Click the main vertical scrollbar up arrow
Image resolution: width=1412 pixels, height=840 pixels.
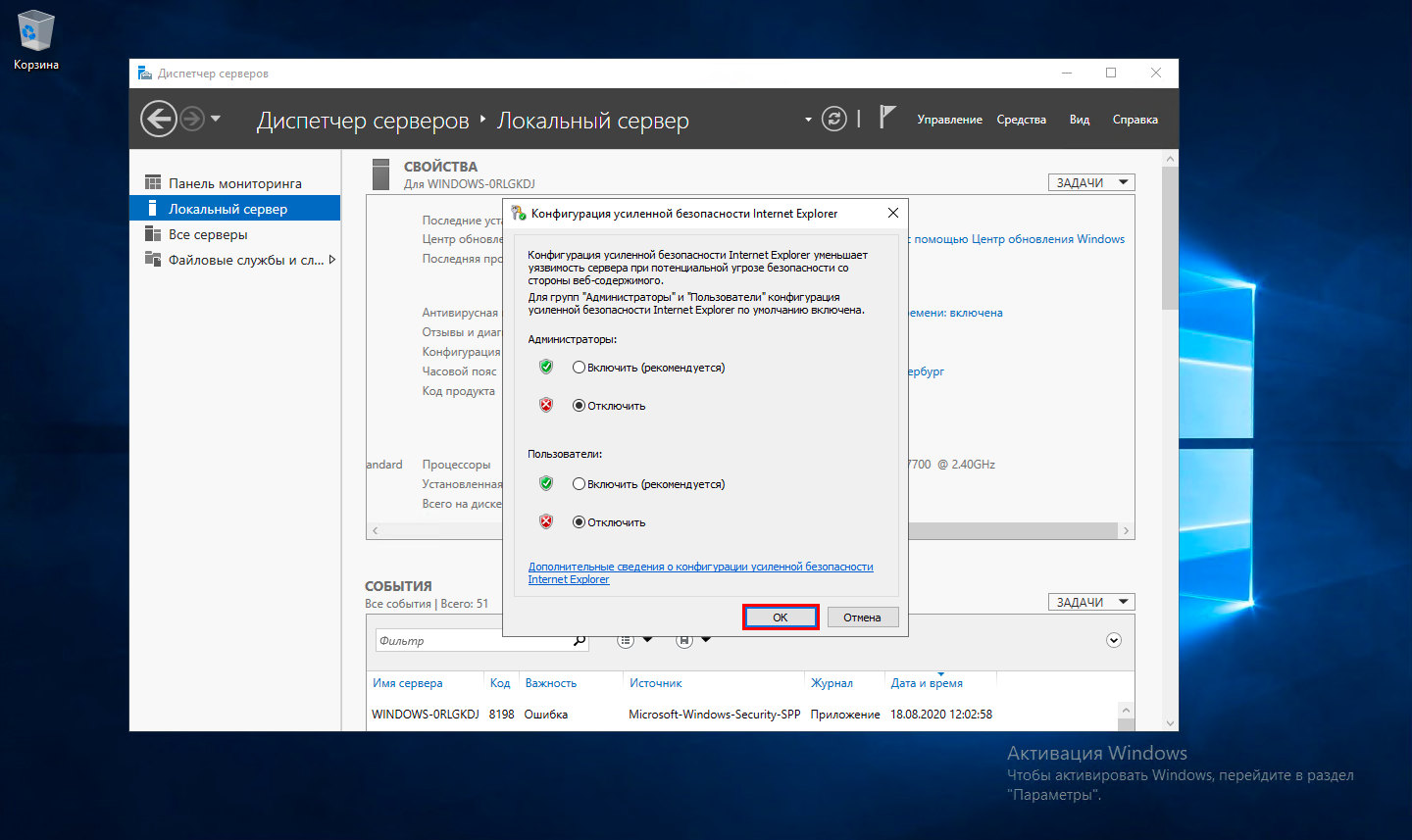[1170, 159]
